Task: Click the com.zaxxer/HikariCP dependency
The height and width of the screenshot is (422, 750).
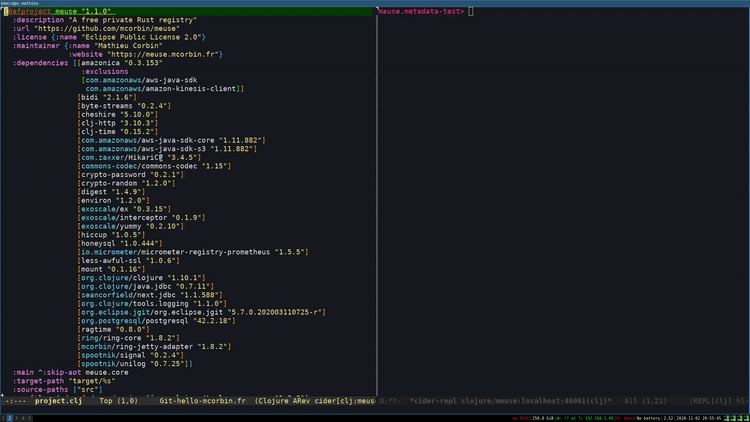Action: coord(139,158)
